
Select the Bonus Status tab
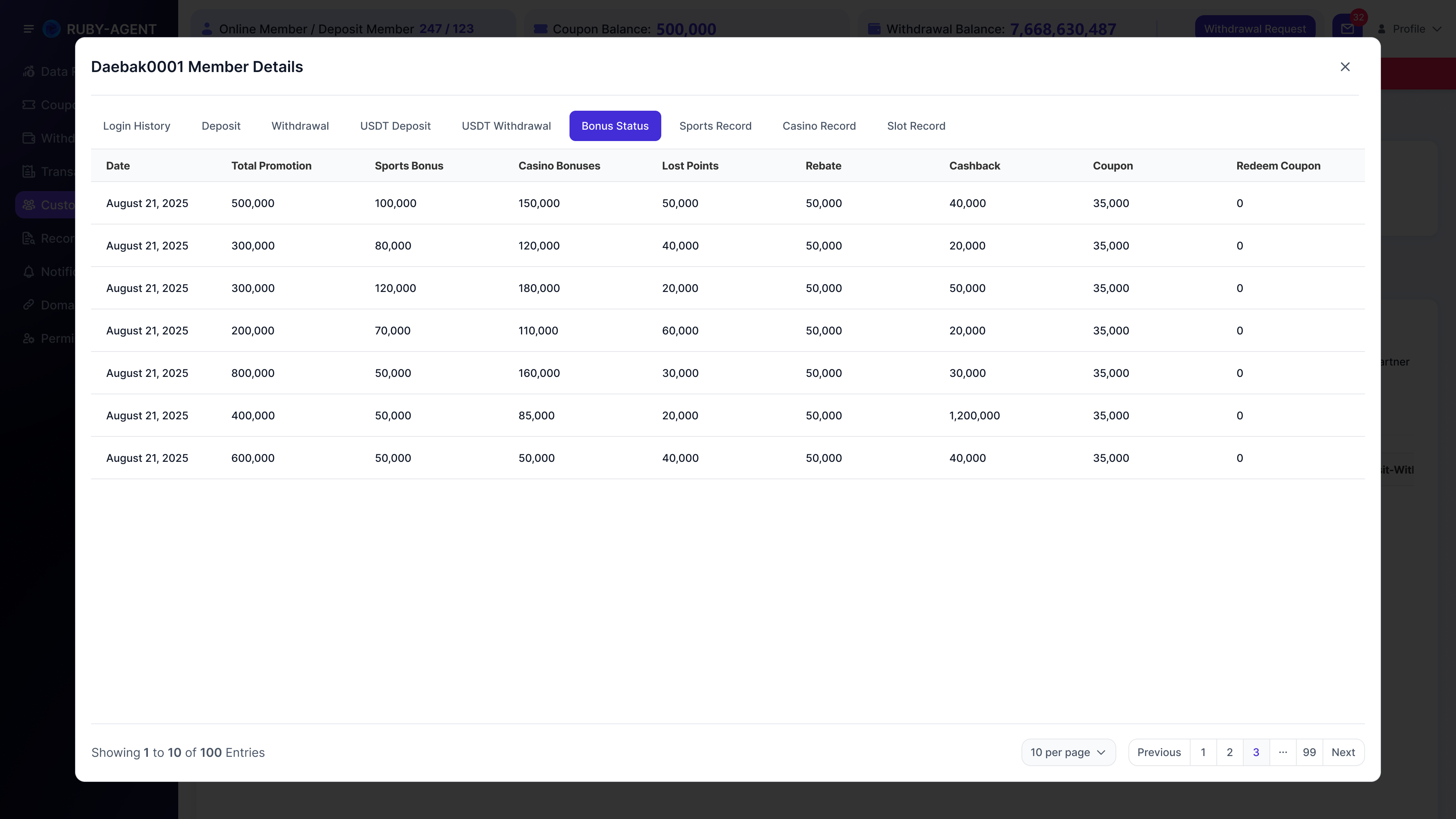point(615,126)
